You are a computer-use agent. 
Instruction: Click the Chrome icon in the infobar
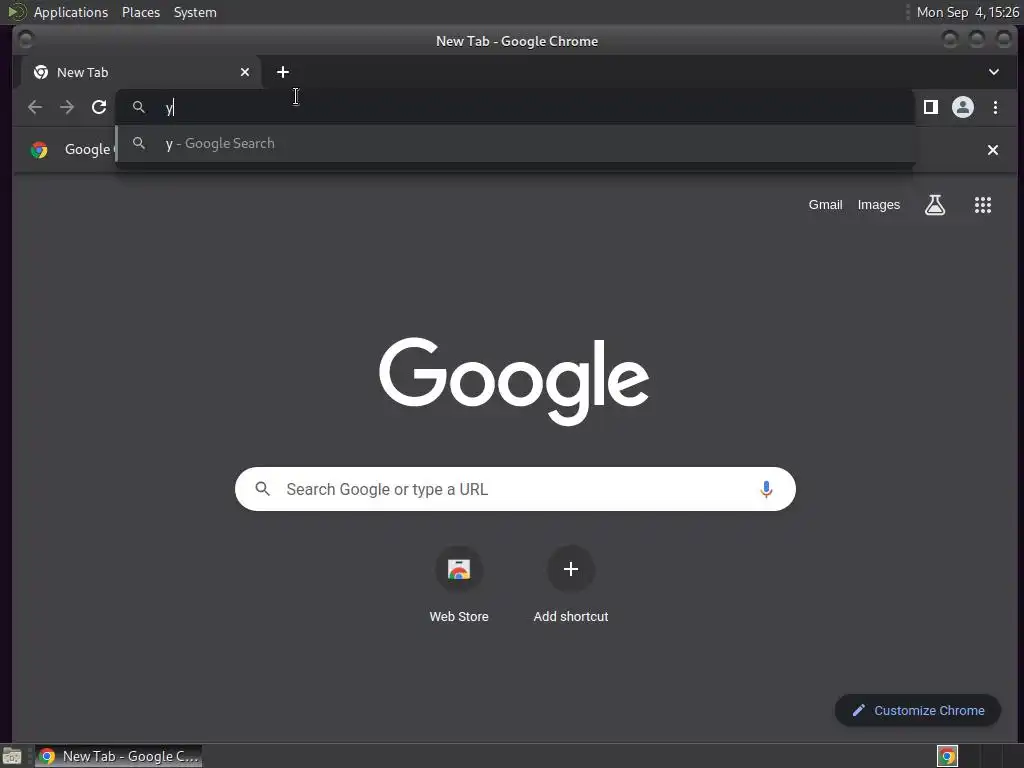[39, 150]
